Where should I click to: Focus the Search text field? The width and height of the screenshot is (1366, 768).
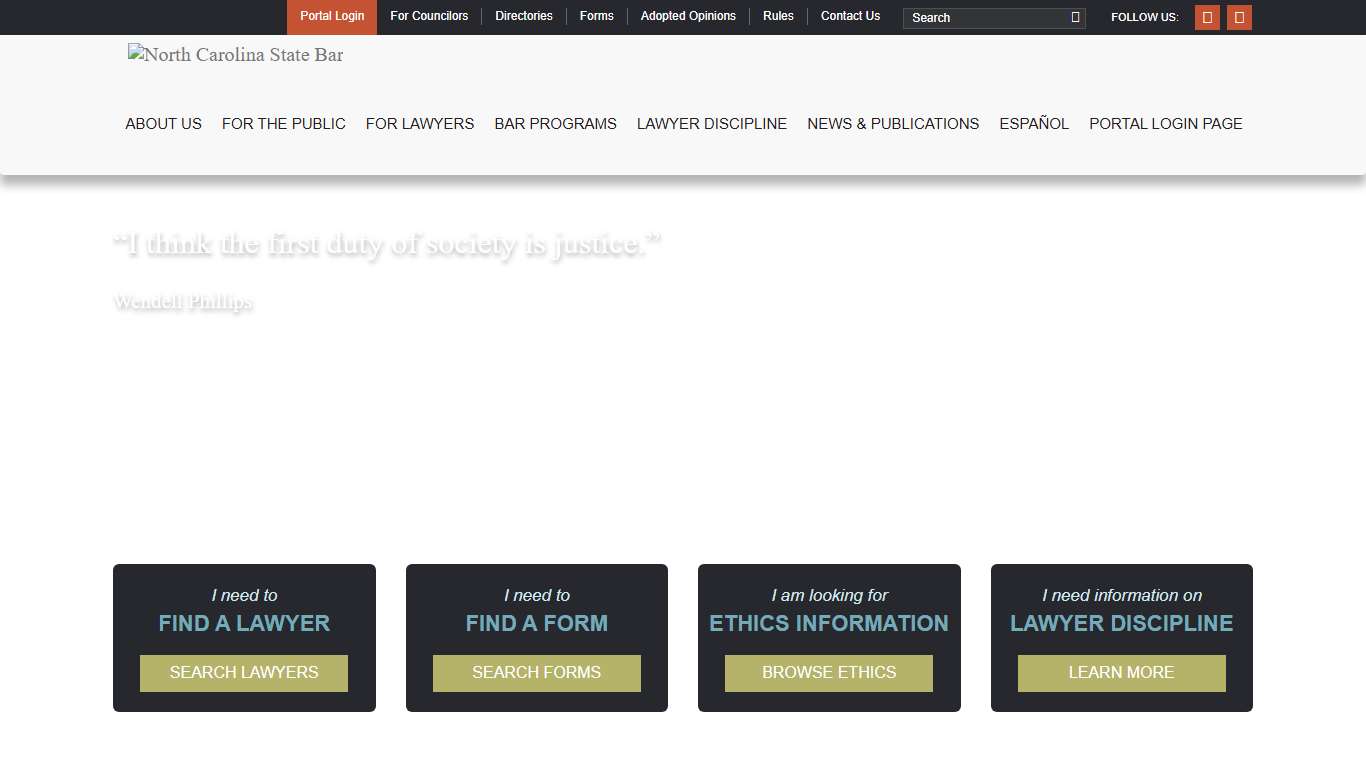tap(985, 18)
